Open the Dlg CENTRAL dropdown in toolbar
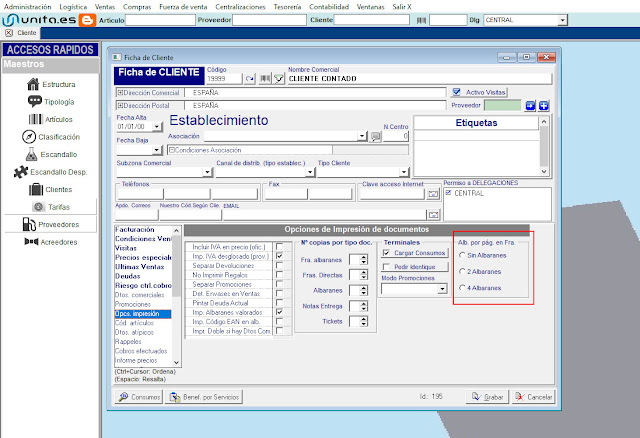 (561, 19)
